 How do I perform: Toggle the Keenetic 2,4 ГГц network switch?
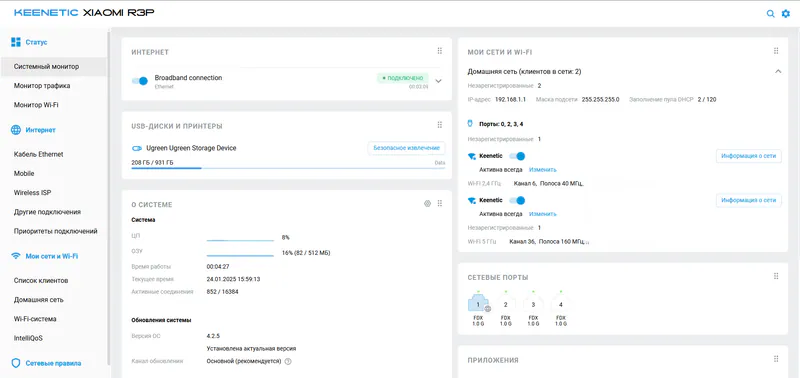[517, 156]
